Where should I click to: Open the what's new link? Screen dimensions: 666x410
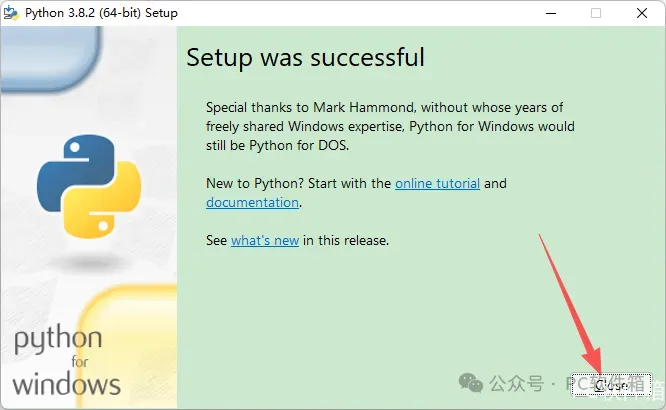tap(265, 240)
